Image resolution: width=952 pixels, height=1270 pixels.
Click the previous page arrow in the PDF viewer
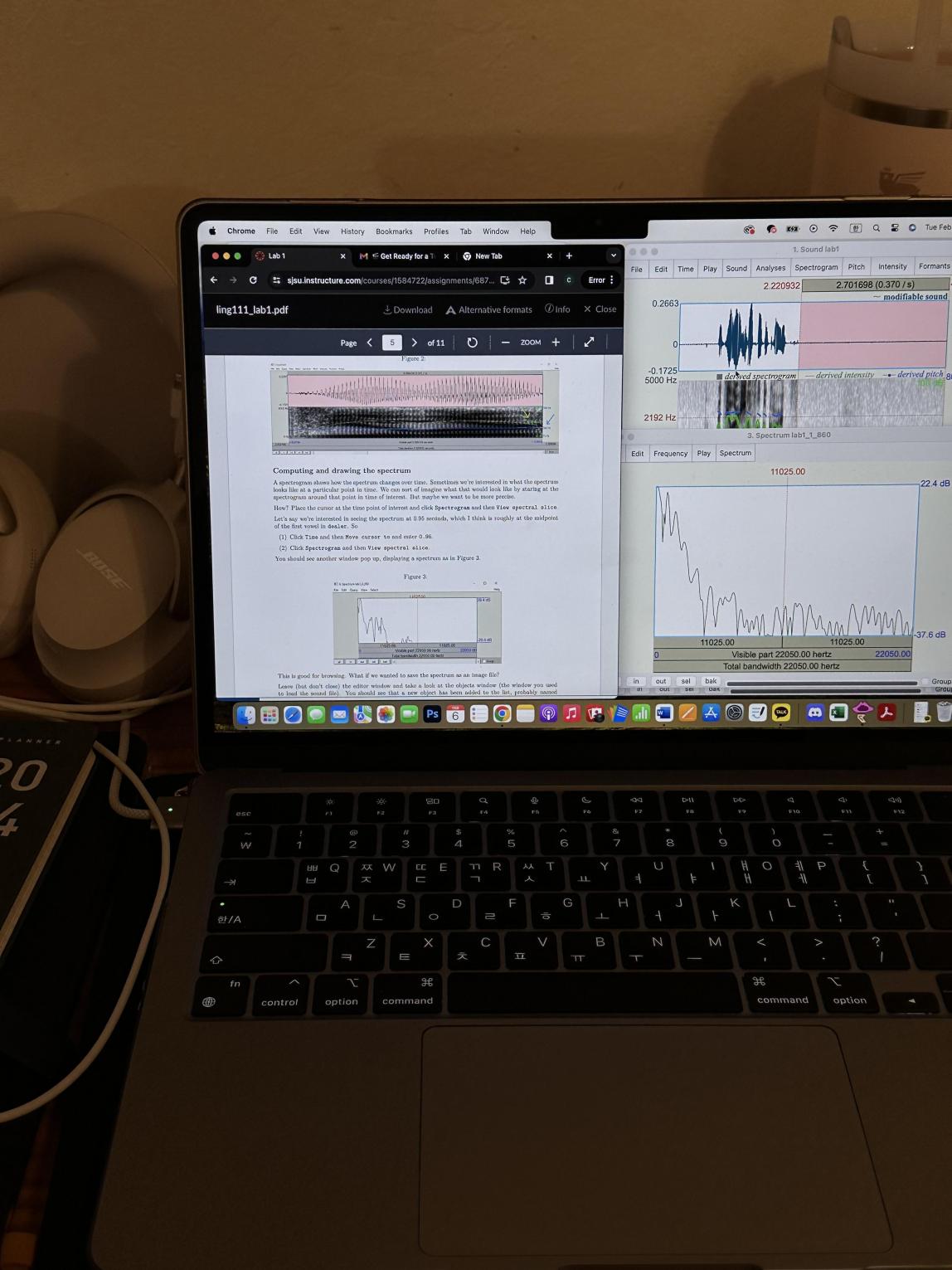pos(370,342)
